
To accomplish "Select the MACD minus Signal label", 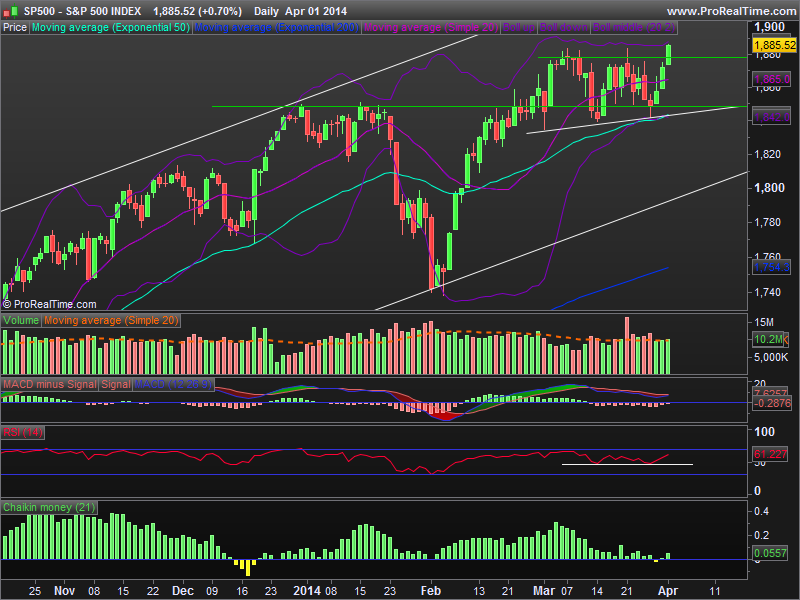I will pos(49,384).
